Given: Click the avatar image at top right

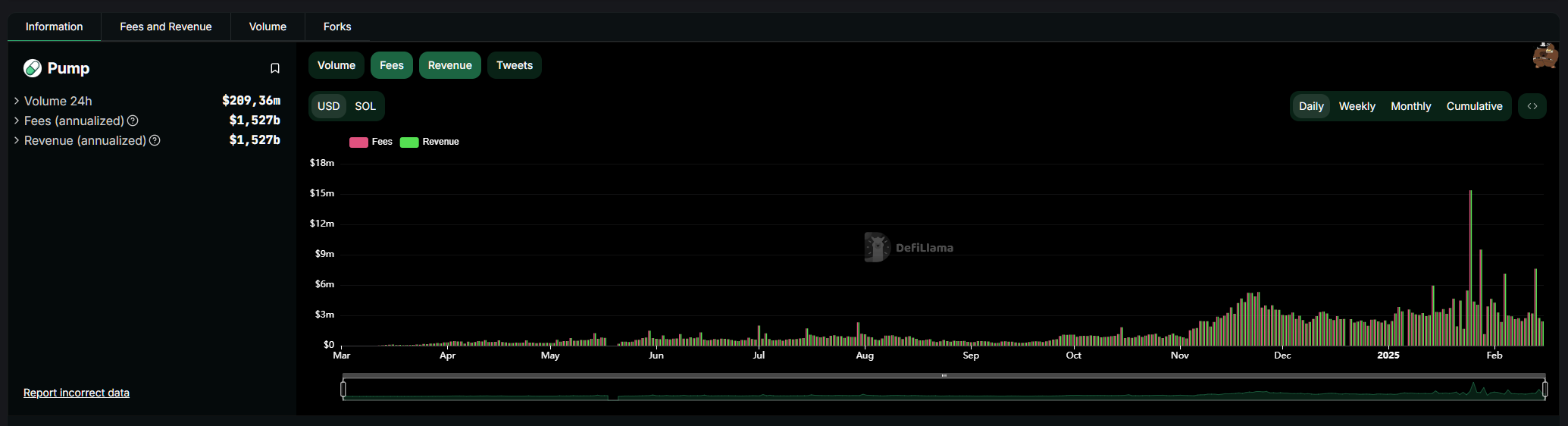Looking at the screenshot, I should [1545, 55].
